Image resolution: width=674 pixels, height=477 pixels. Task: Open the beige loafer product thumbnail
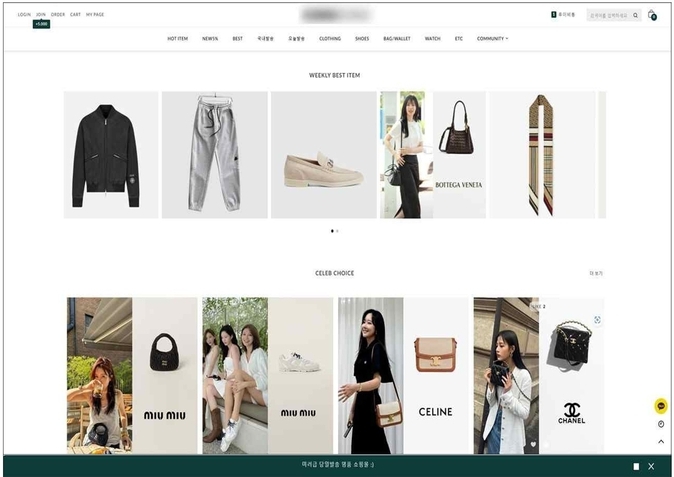[x=323, y=155]
